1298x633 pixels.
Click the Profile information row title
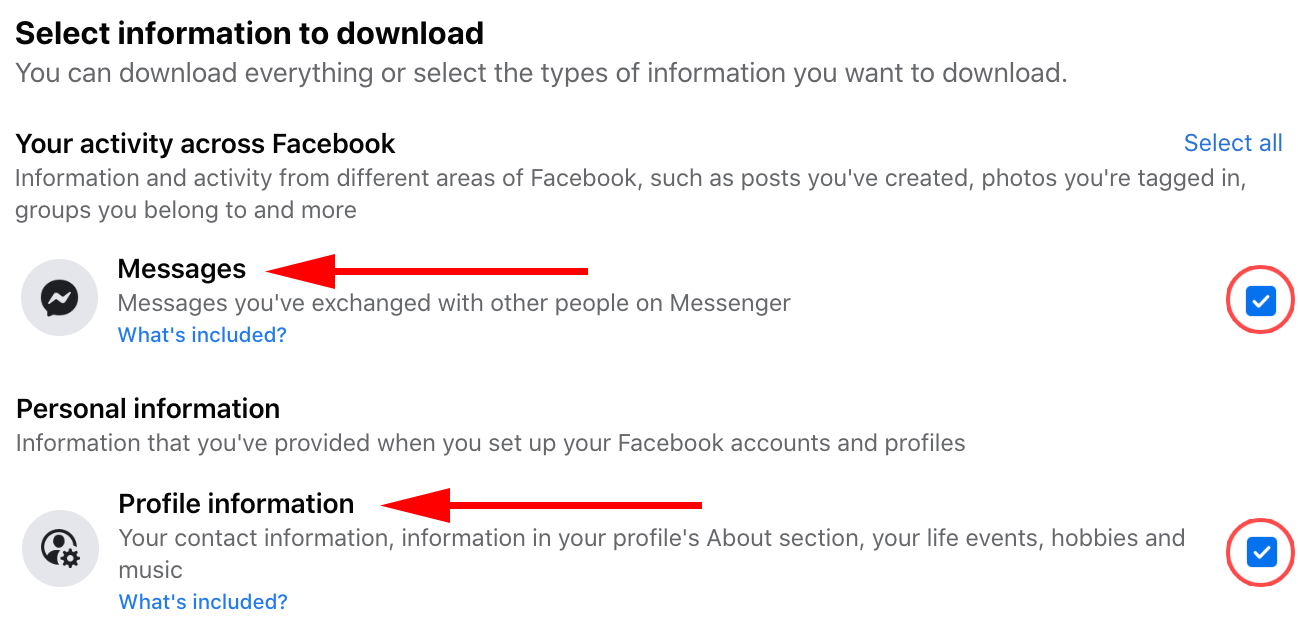point(236,504)
